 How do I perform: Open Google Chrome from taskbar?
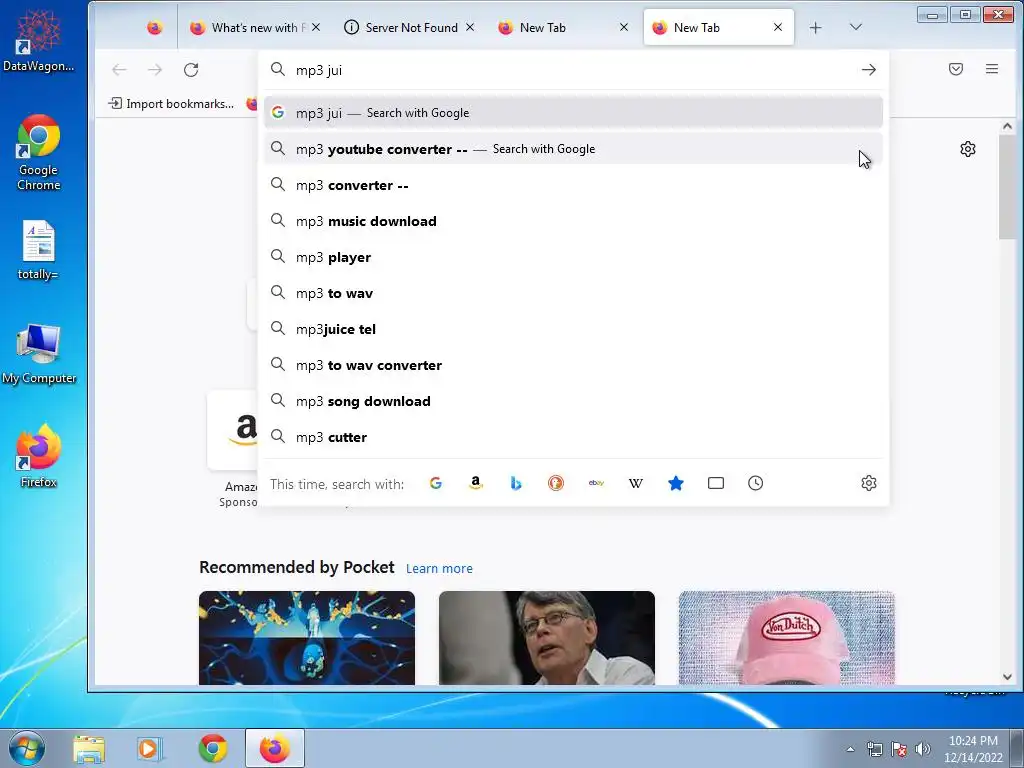tap(213, 748)
